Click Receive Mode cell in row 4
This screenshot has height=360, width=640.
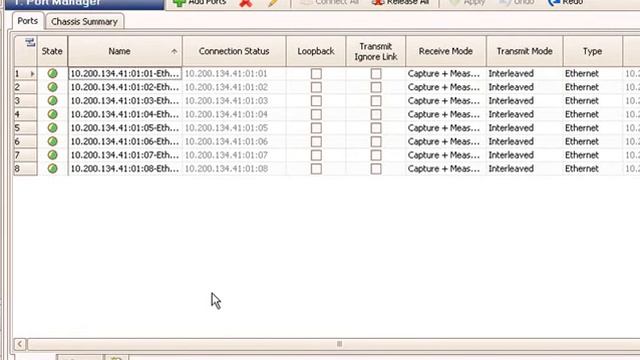point(446,114)
